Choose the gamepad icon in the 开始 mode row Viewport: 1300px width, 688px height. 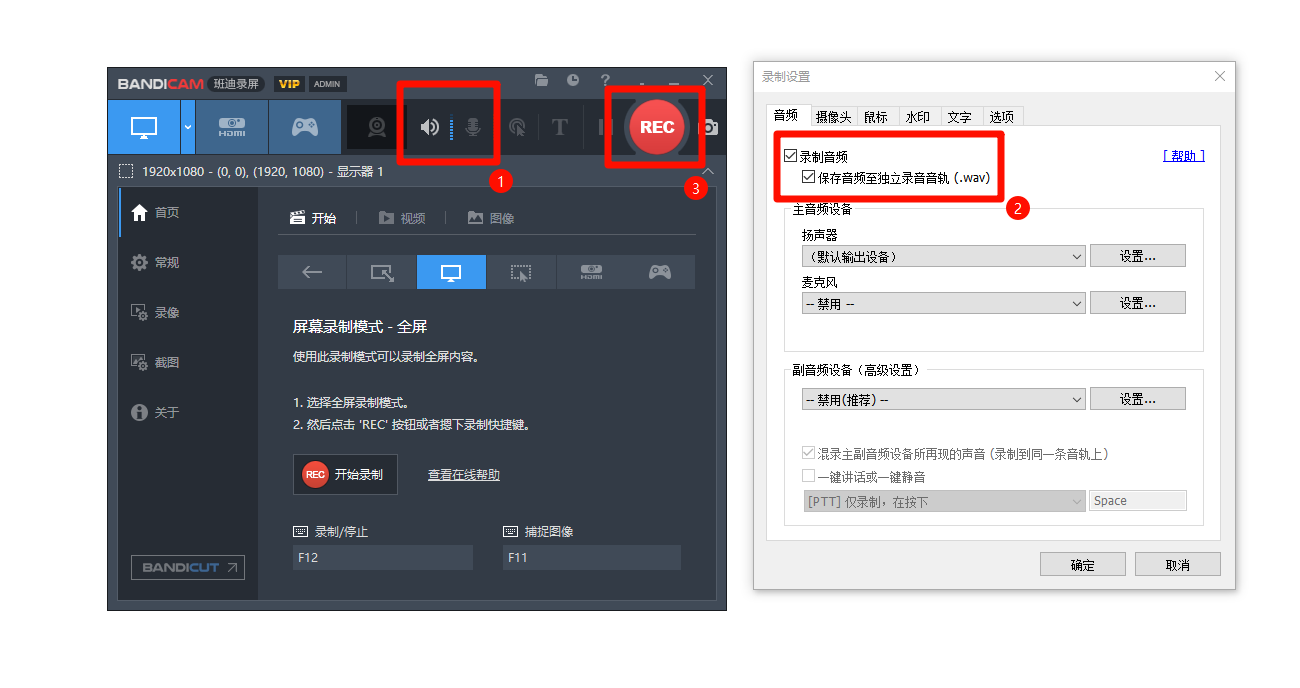660,272
